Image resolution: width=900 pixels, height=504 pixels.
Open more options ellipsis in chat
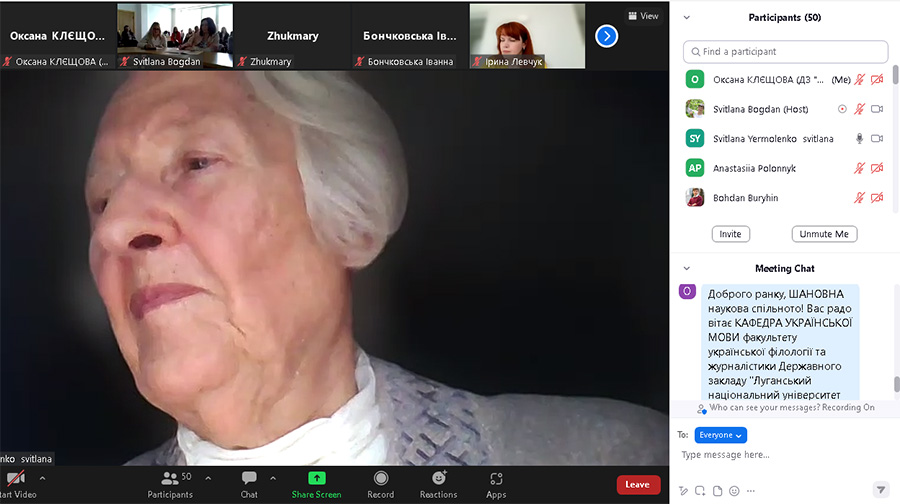coord(751,491)
